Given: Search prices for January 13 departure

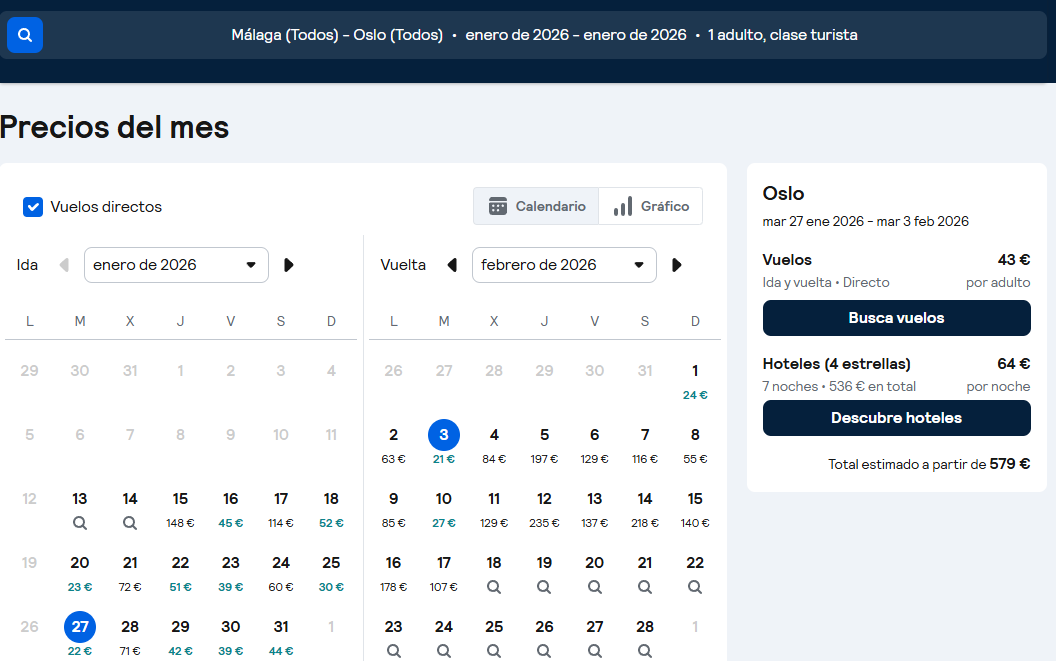Looking at the screenshot, I should click(80, 521).
